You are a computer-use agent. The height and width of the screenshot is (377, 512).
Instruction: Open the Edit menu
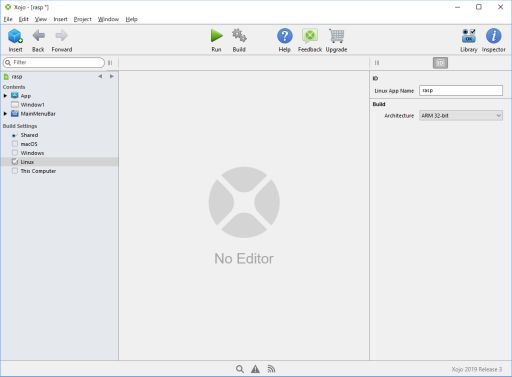click(24, 19)
